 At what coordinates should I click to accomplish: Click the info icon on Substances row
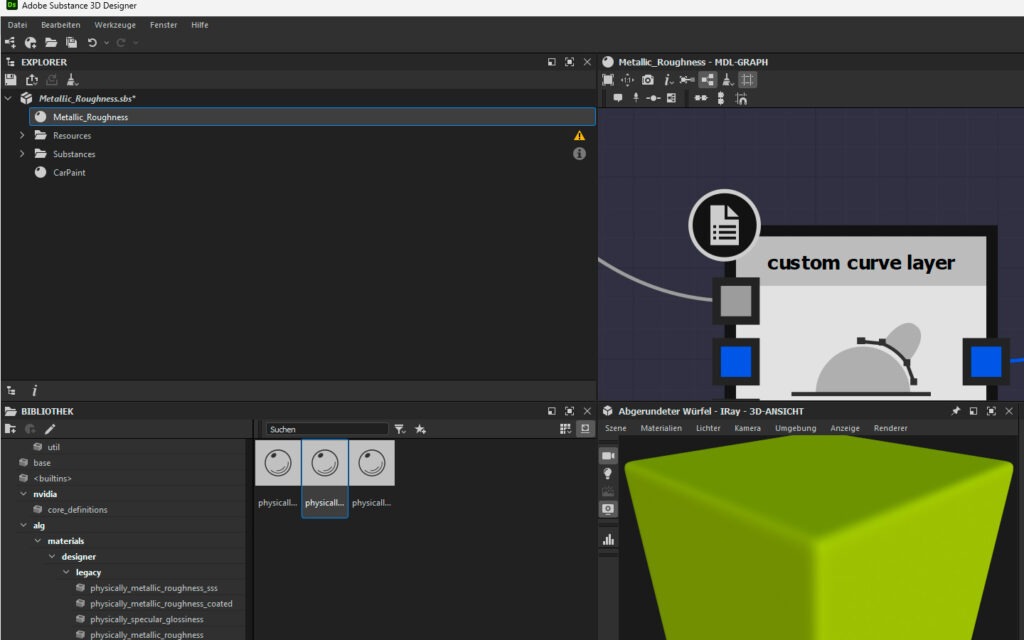[579, 153]
